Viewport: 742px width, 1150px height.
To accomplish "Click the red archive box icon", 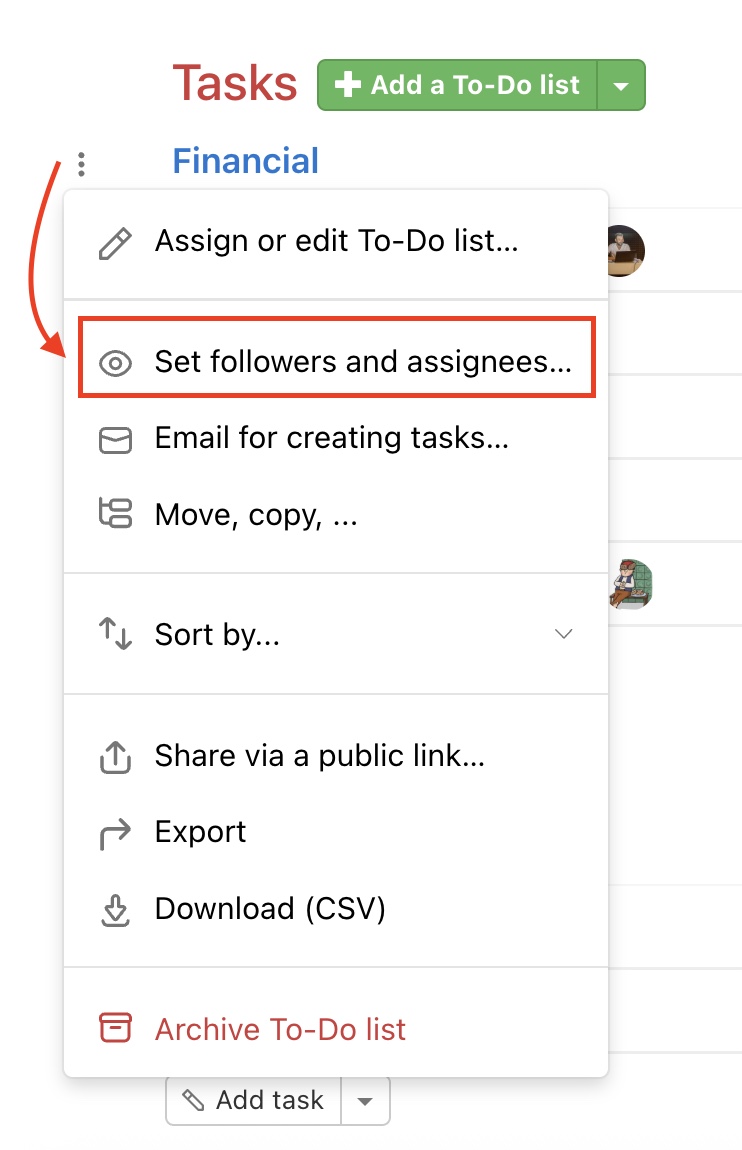I will point(115,1027).
